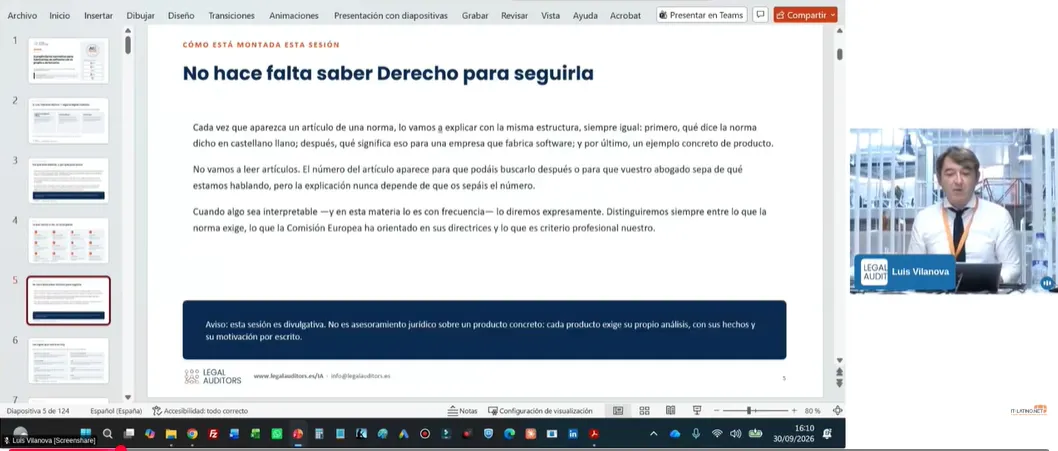Click the zoom out minus button

[x=717, y=410]
